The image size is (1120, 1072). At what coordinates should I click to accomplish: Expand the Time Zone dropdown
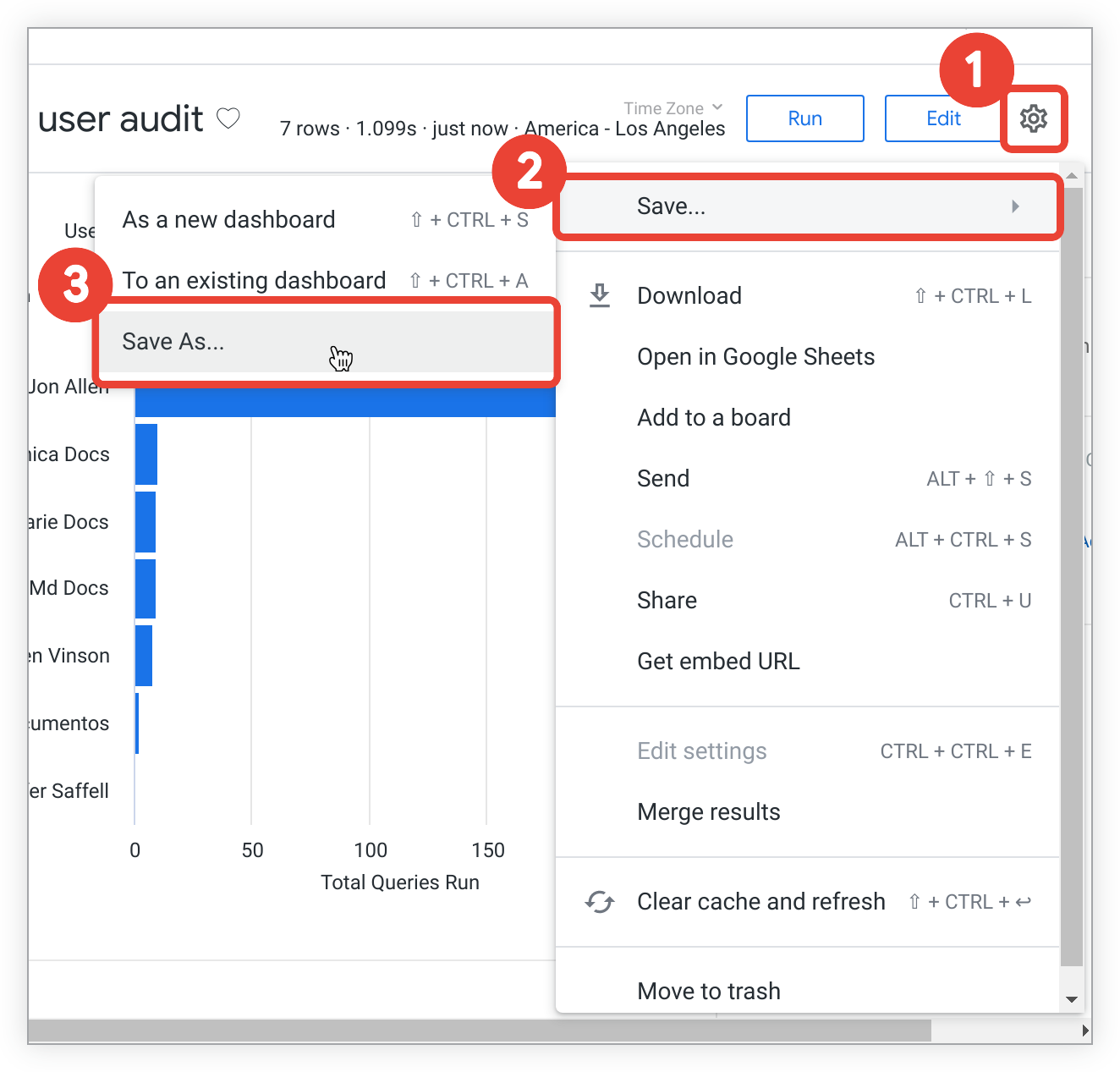click(x=673, y=108)
